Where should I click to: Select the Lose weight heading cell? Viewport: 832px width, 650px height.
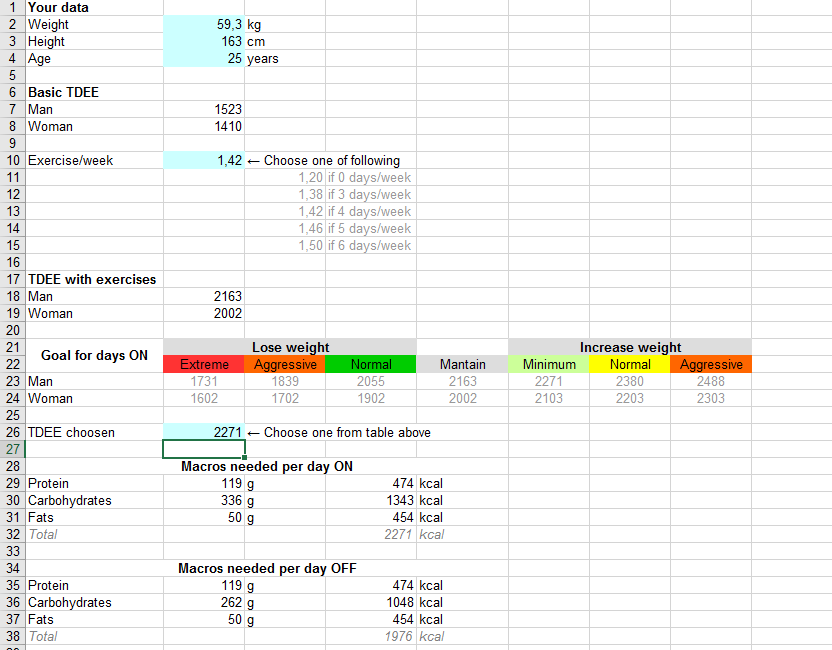click(290, 347)
